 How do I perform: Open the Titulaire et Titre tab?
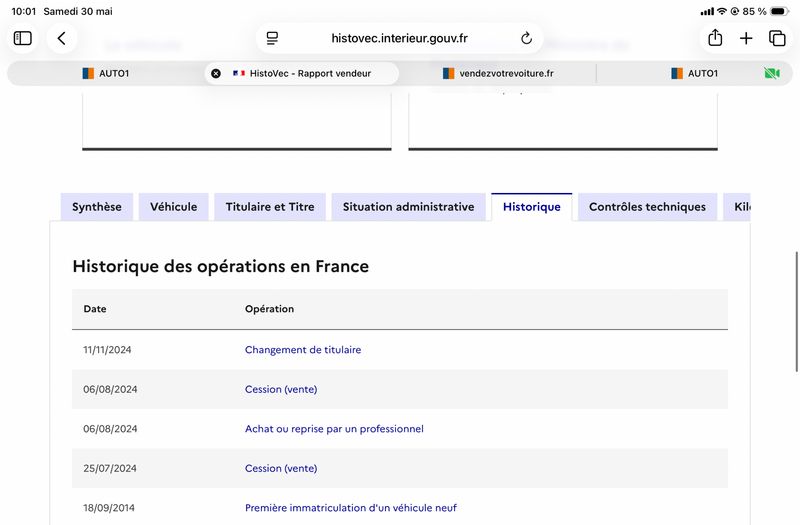tap(270, 207)
